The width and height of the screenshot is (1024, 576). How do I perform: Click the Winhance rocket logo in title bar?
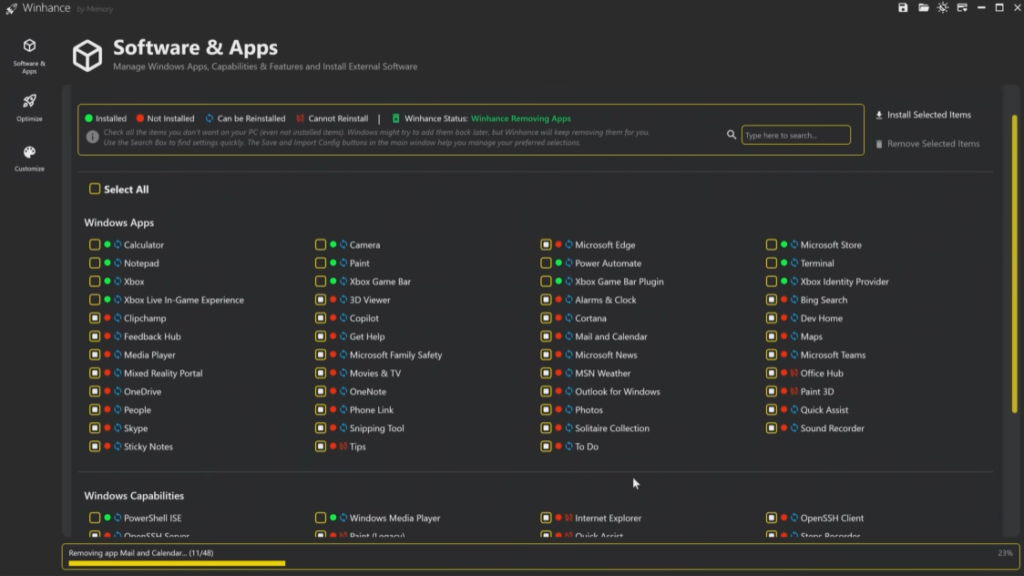point(11,8)
